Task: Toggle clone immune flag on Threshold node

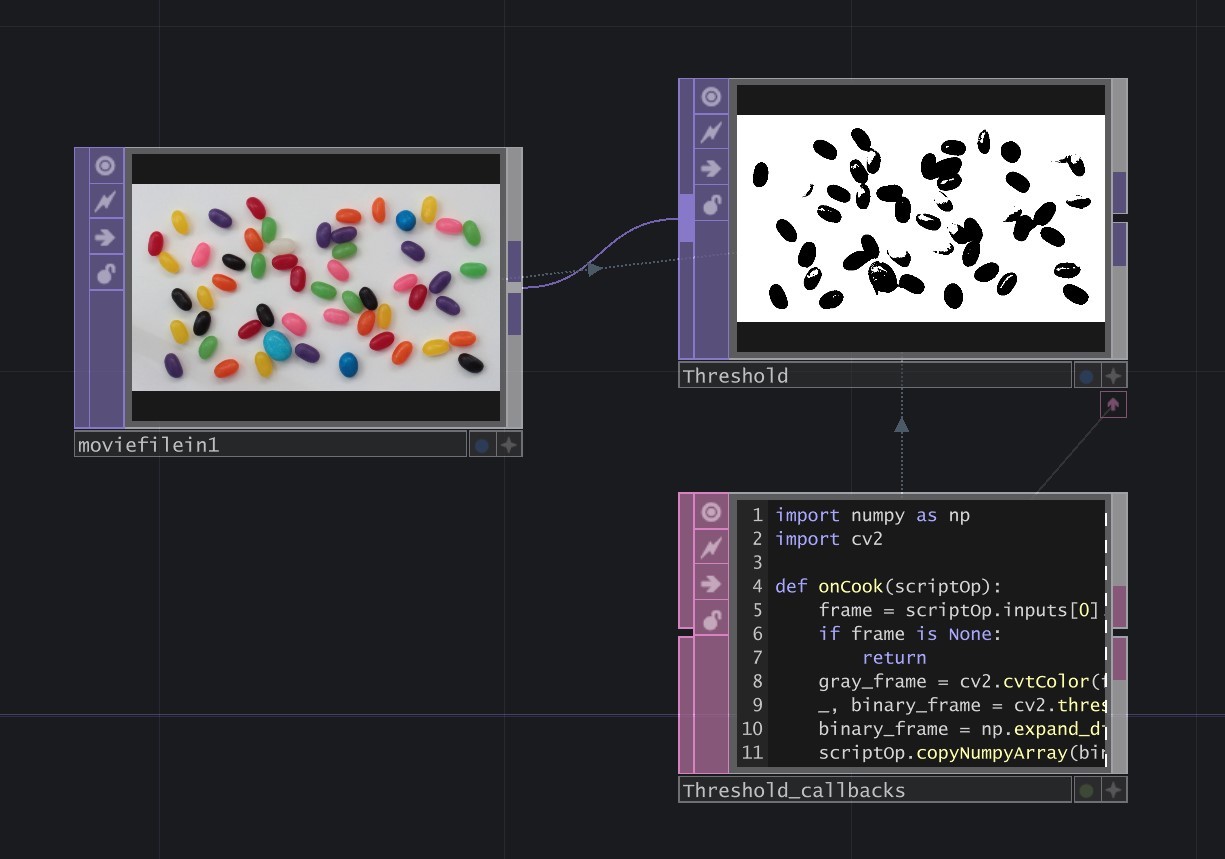Action: click(x=711, y=132)
